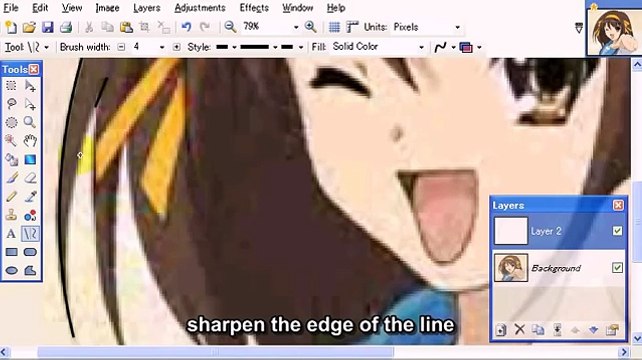The width and height of the screenshot is (642, 360).
Task: Select the Recolor tool
Action: point(30,215)
